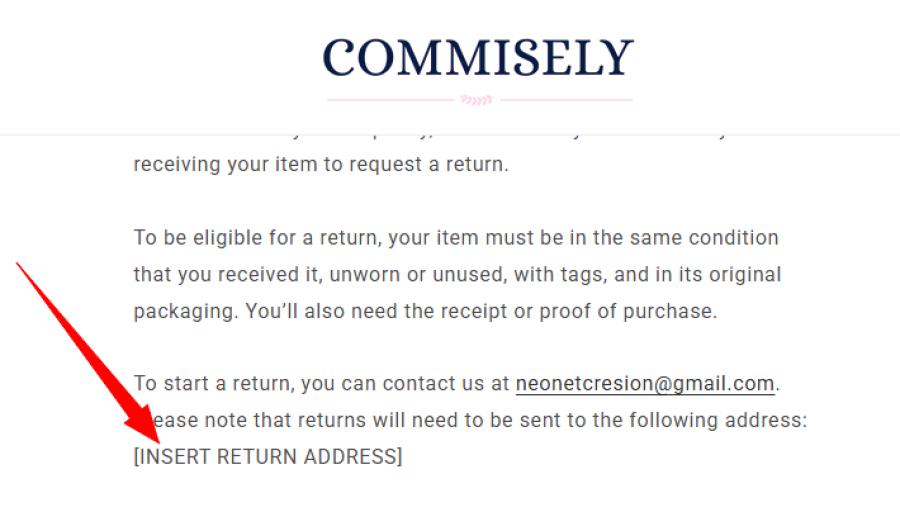Open the neonetcresion@gmail.com email link
Viewport: 900px width, 512px height.
(x=645, y=384)
